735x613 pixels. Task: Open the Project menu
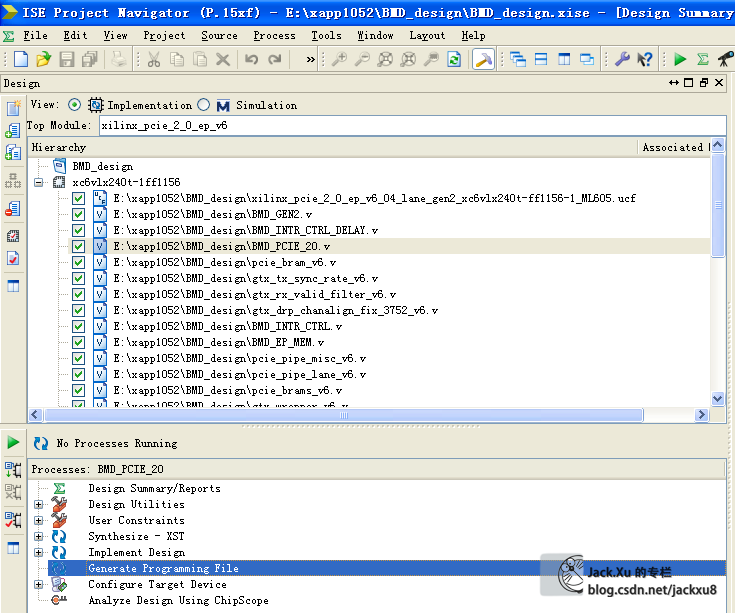tap(164, 36)
